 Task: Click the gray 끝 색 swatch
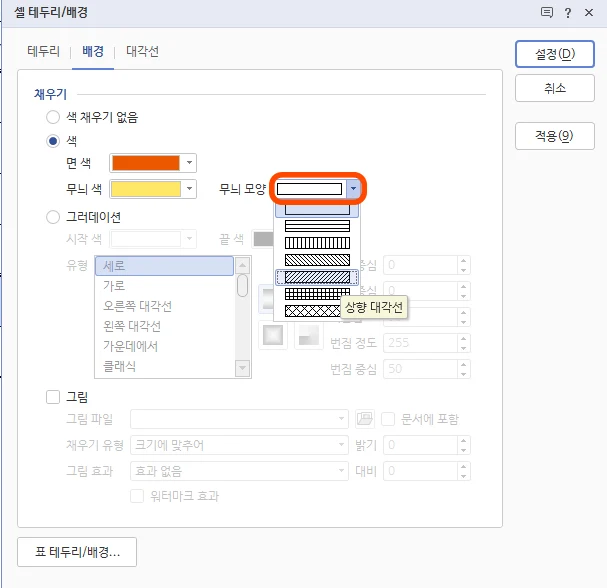pos(264,239)
